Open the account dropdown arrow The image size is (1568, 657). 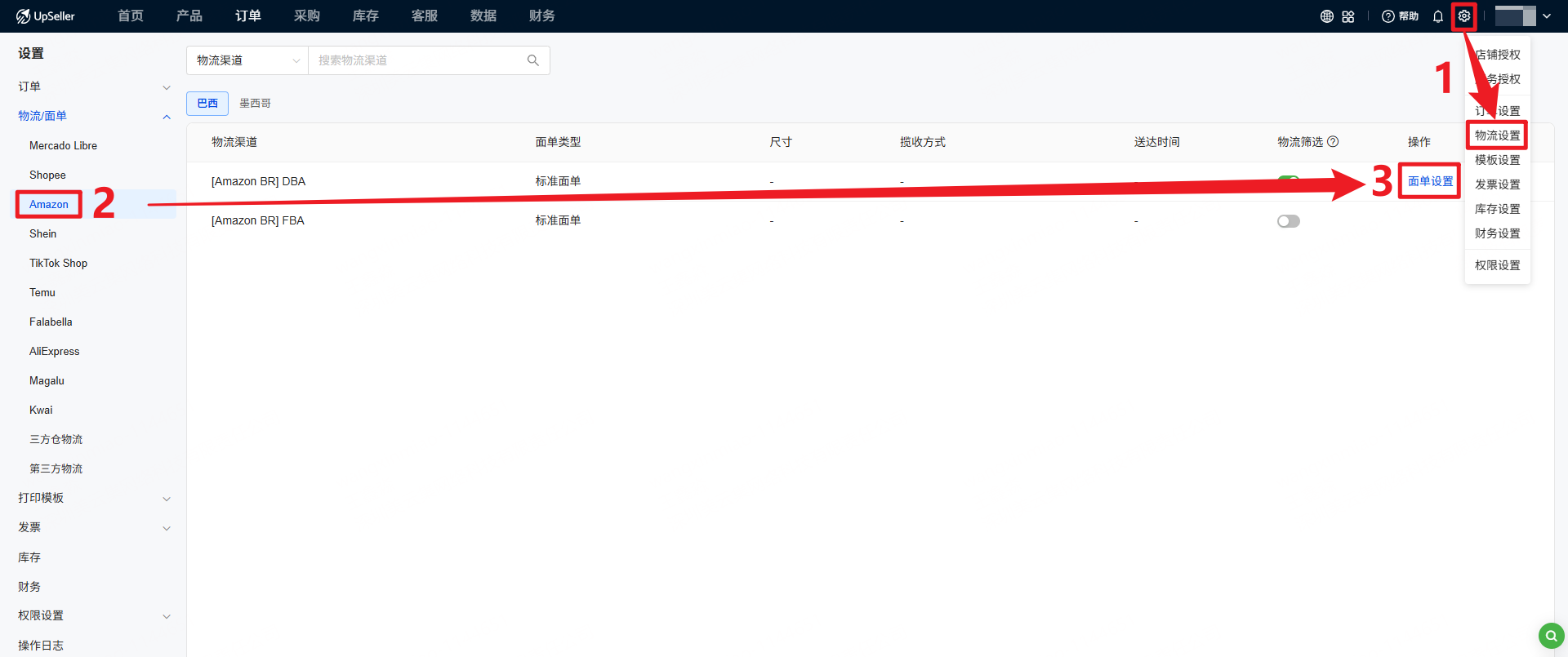(1547, 16)
